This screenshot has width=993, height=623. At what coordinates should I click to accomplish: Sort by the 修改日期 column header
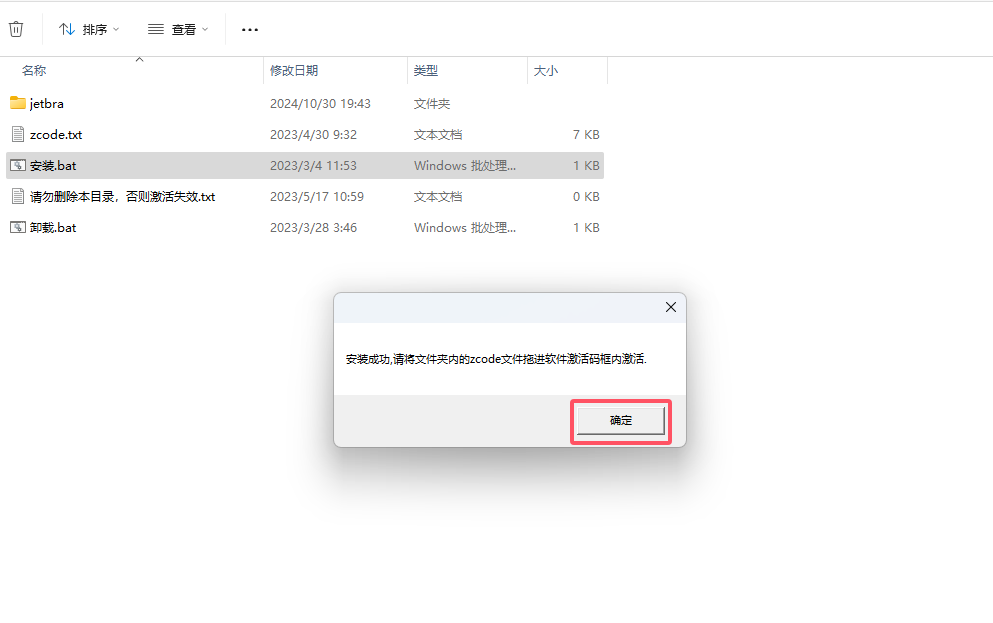click(x=294, y=70)
